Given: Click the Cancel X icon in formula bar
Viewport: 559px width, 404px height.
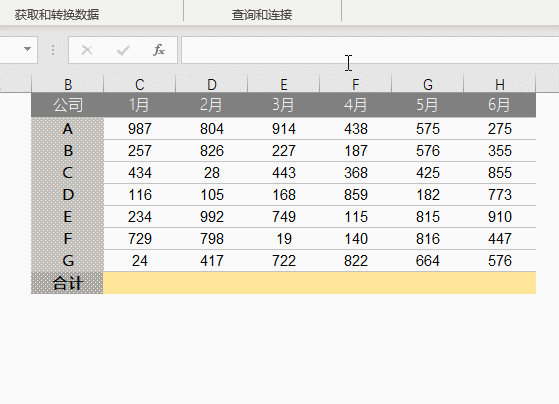Looking at the screenshot, I should (87, 50).
